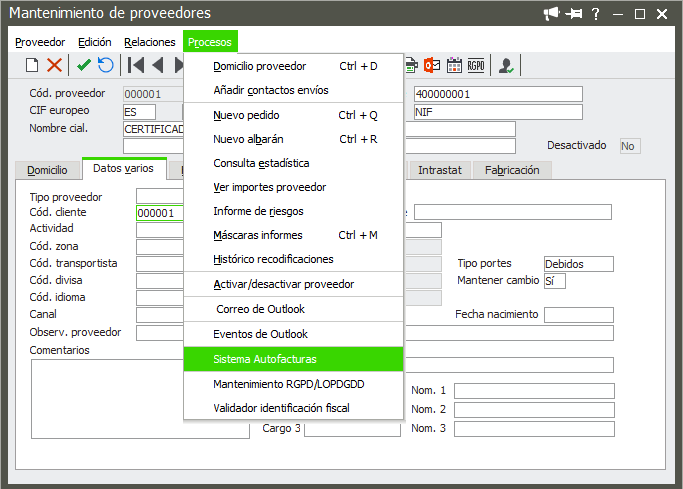The height and width of the screenshot is (489, 683).
Task: Click the new document icon in toolbar
Action: click(x=32, y=66)
